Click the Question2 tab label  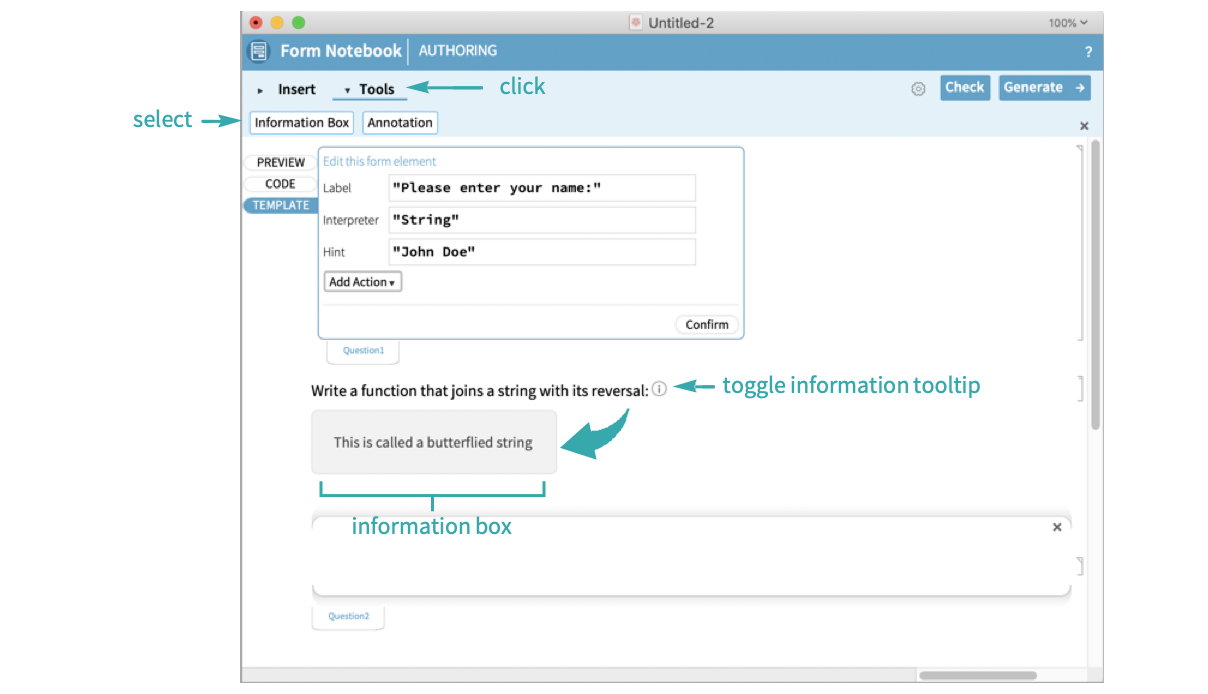click(x=348, y=616)
